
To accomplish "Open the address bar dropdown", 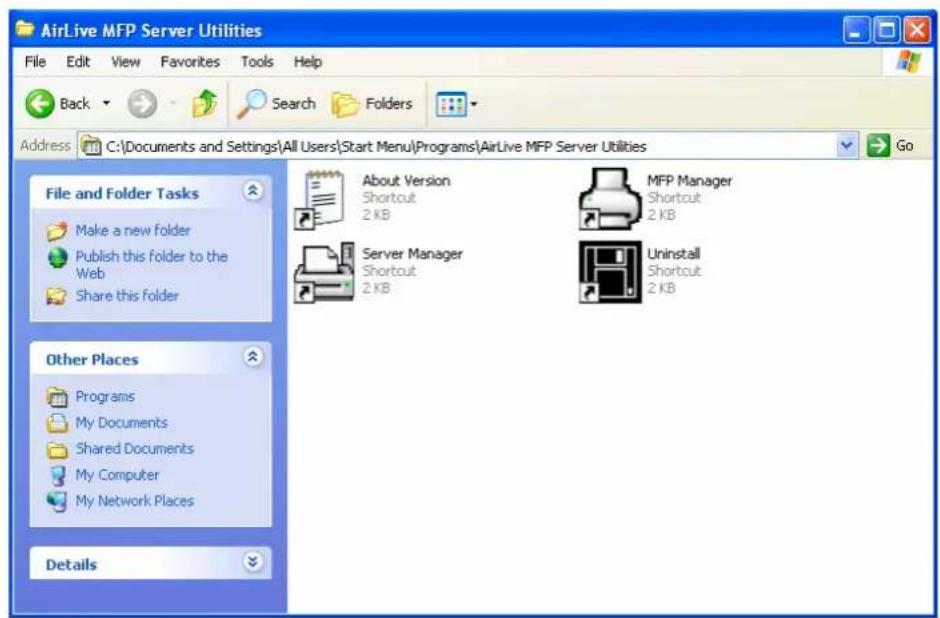I will (x=846, y=146).
